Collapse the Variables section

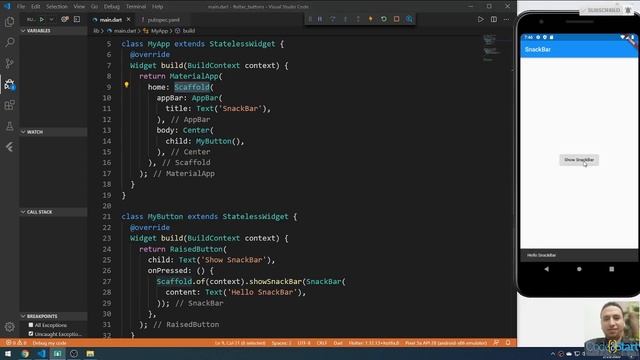(53, 31)
